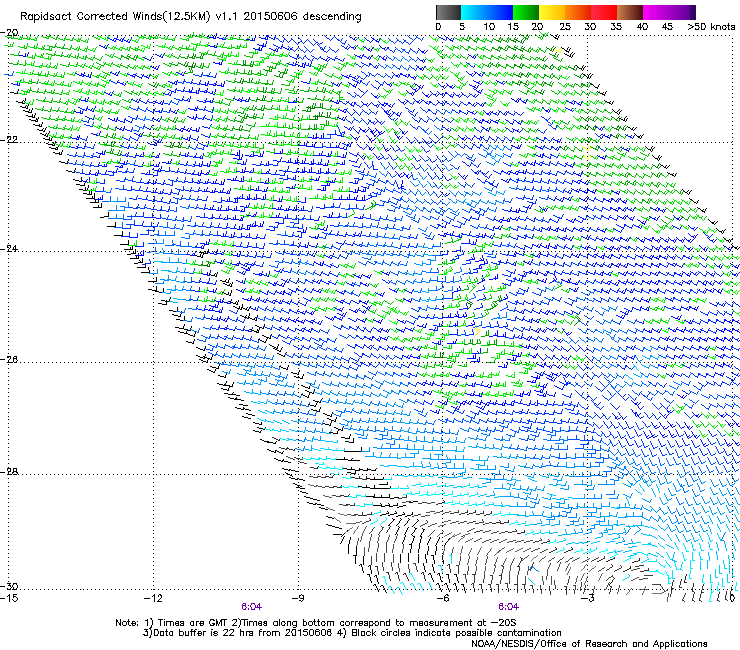Pick the green 15-20 knots legend swatch
This screenshot has height=650, width=740.
pyautogui.click(x=526, y=12)
